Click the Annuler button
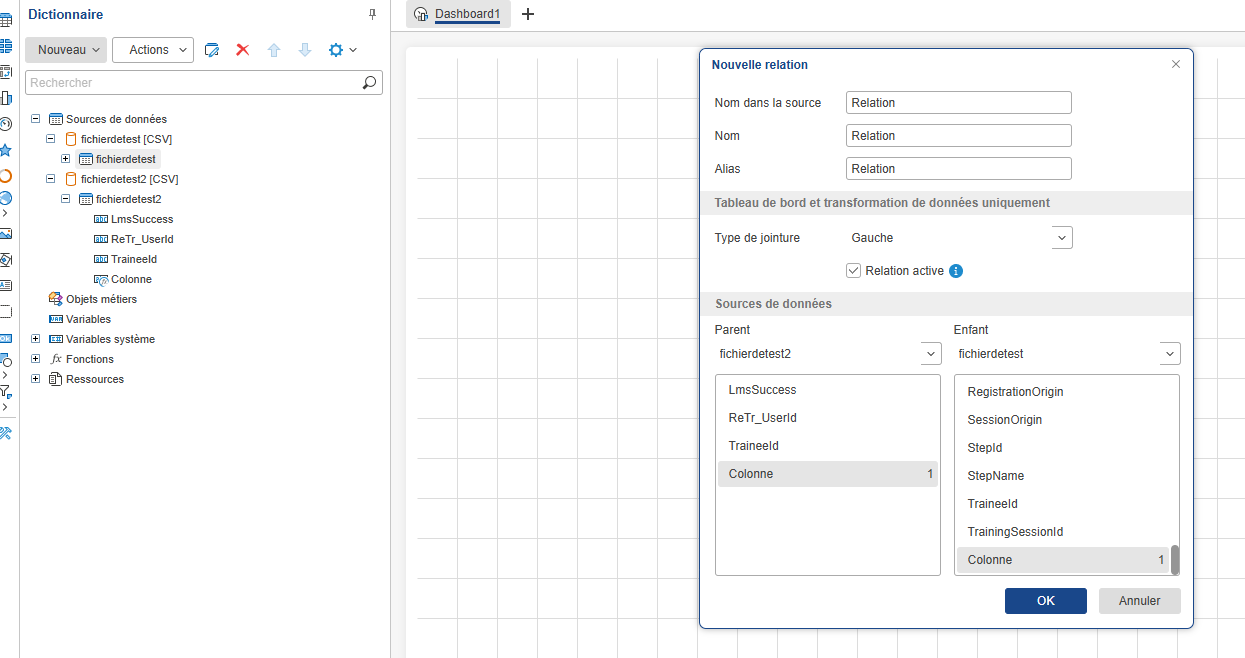The image size is (1245, 658). click(x=1140, y=601)
